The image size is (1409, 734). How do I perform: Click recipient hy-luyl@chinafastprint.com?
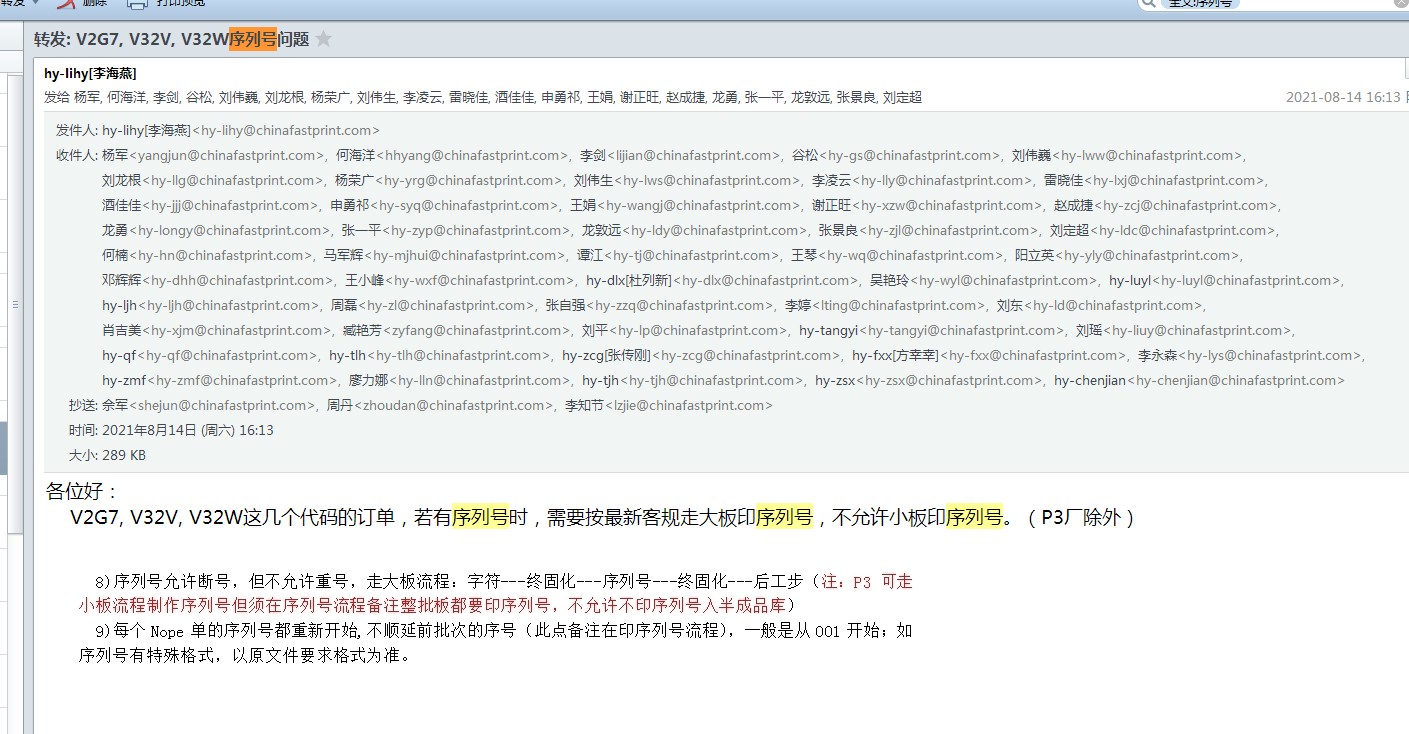tap(1227, 280)
